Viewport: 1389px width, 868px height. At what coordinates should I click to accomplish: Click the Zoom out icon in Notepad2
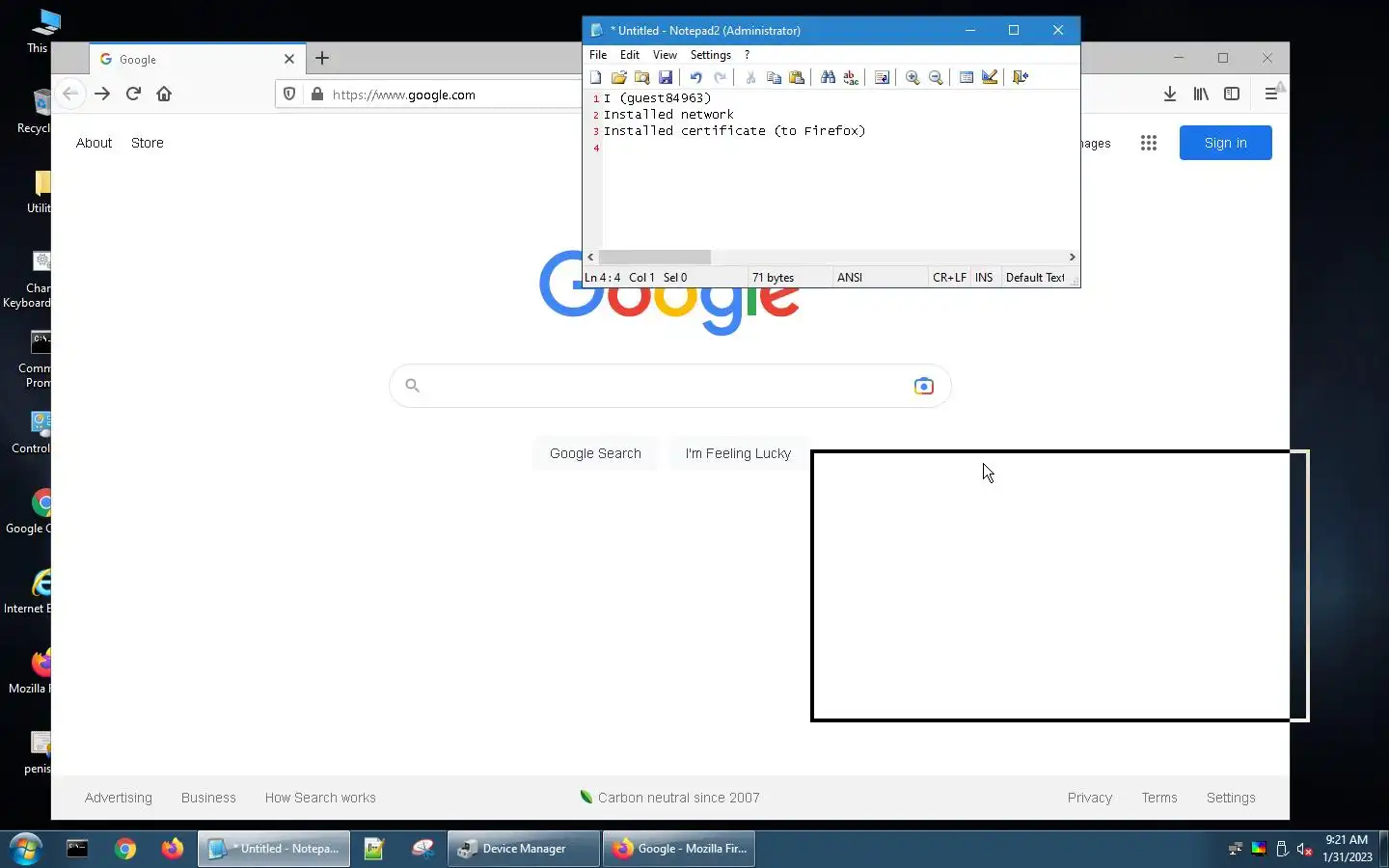pos(936,77)
